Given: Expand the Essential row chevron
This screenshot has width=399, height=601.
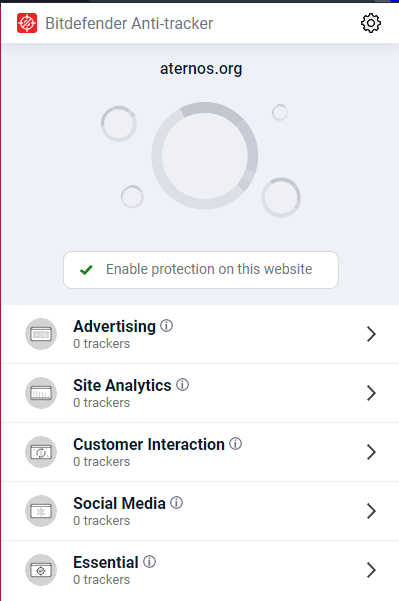Looking at the screenshot, I should tap(371, 570).
